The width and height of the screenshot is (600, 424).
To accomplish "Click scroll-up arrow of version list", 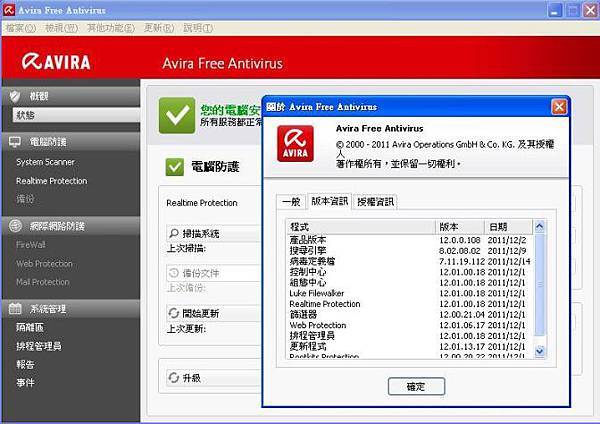I will (540, 227).
